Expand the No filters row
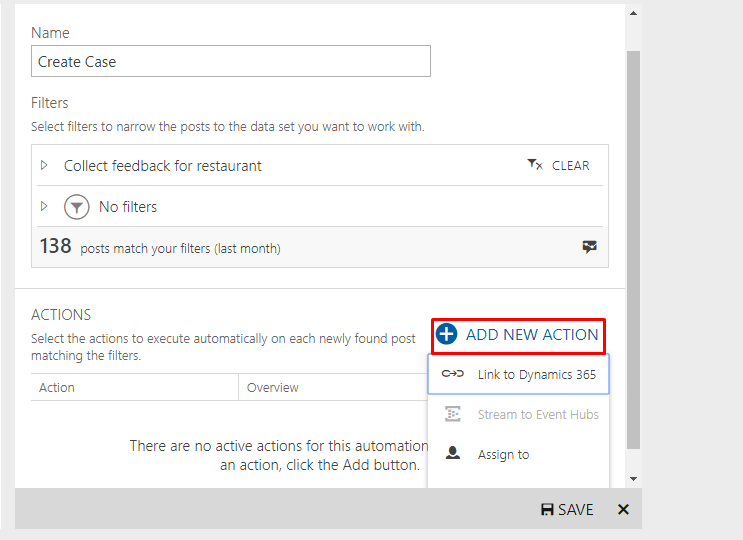Viewport: 743px width, 540px height. click(x=44, y=206)
